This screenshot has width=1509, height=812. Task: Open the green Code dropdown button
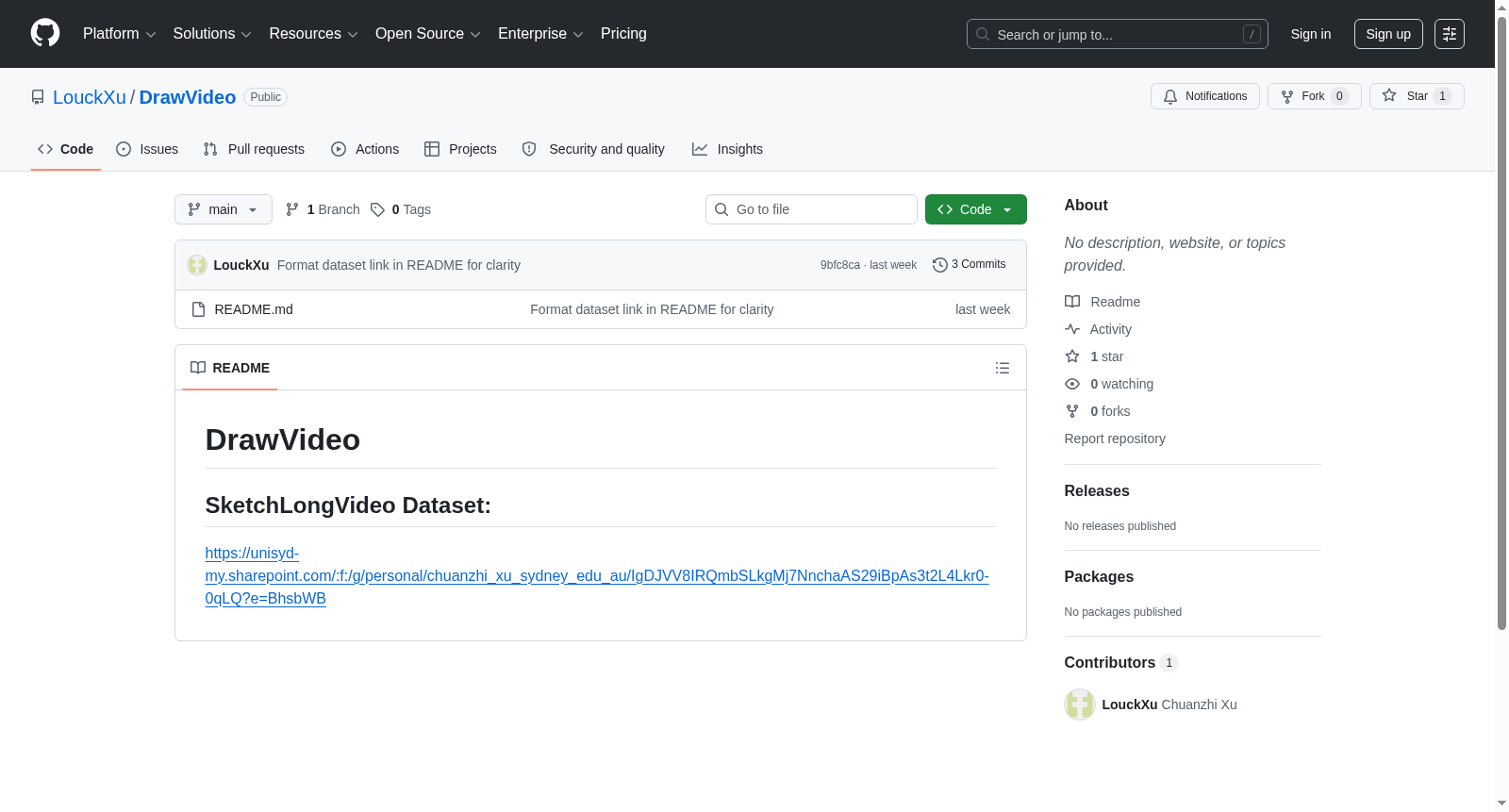[976, 209]
